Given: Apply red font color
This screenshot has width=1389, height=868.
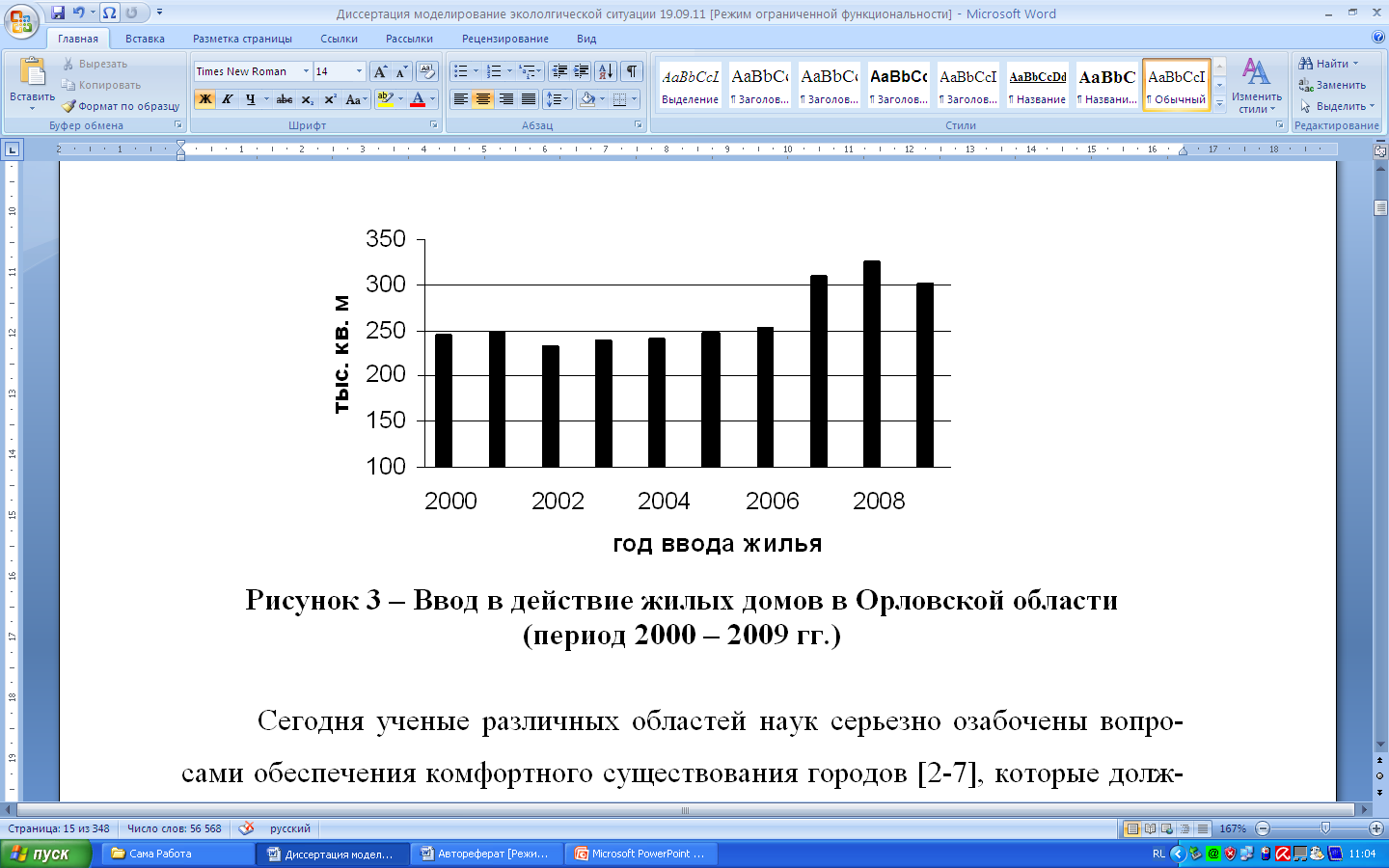Looking at the screenshot, I should point(418,99).
